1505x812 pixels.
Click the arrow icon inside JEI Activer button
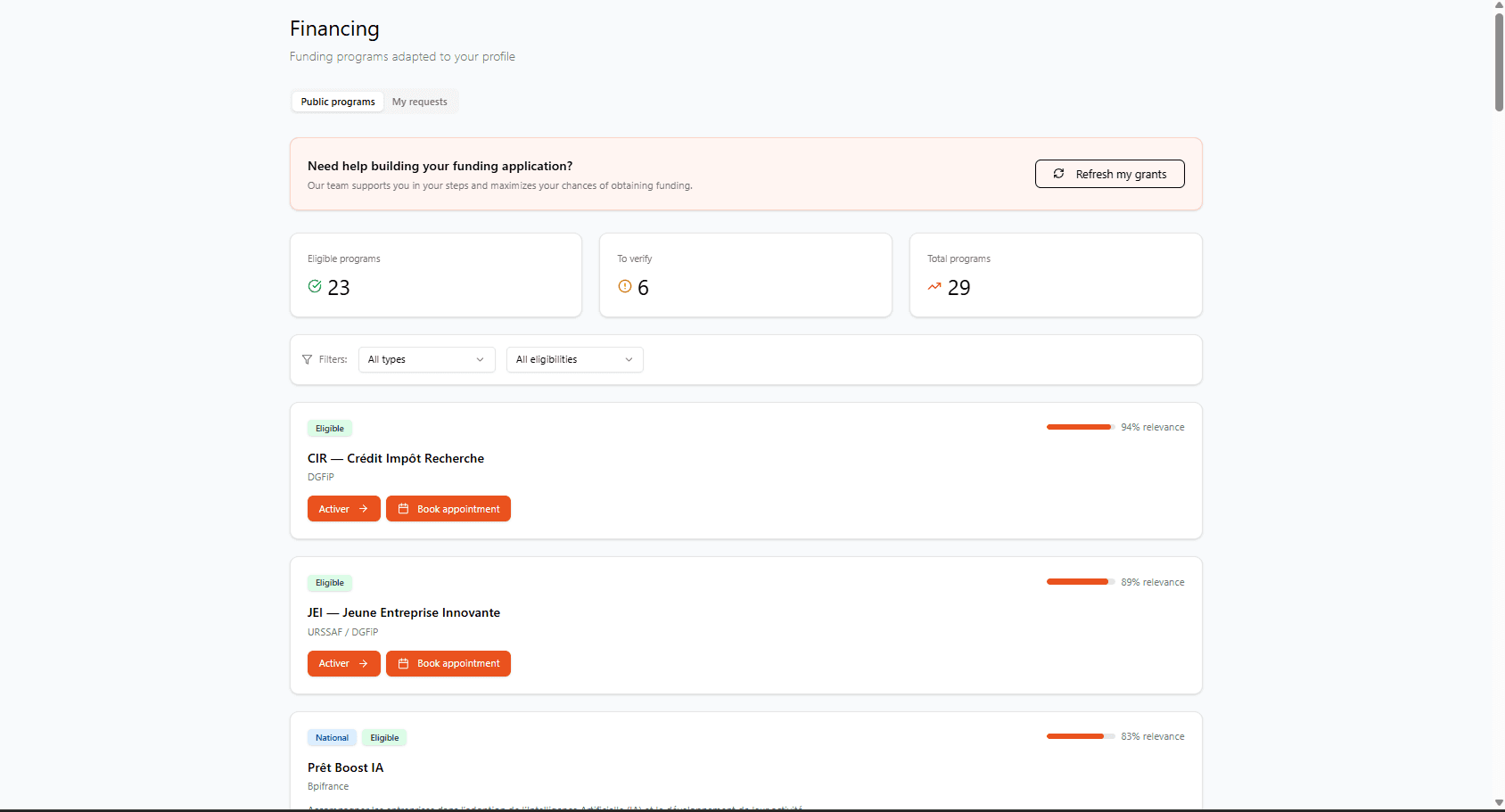click(364, 663)
